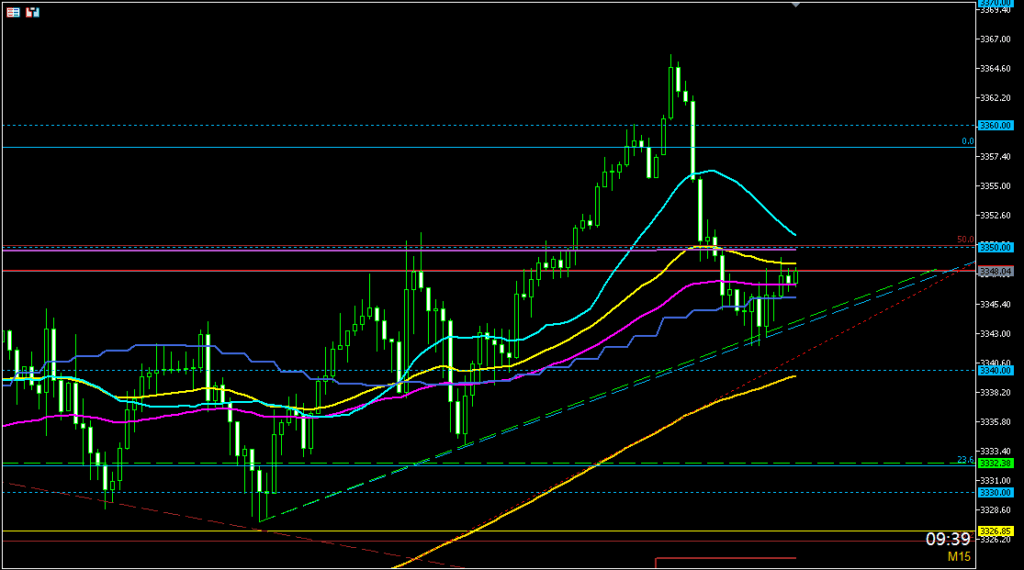Image resolution: width=1024 pixels, height=570 pixels.
Task: Click the 3331.00 price scale value
Action: [995, 481]
